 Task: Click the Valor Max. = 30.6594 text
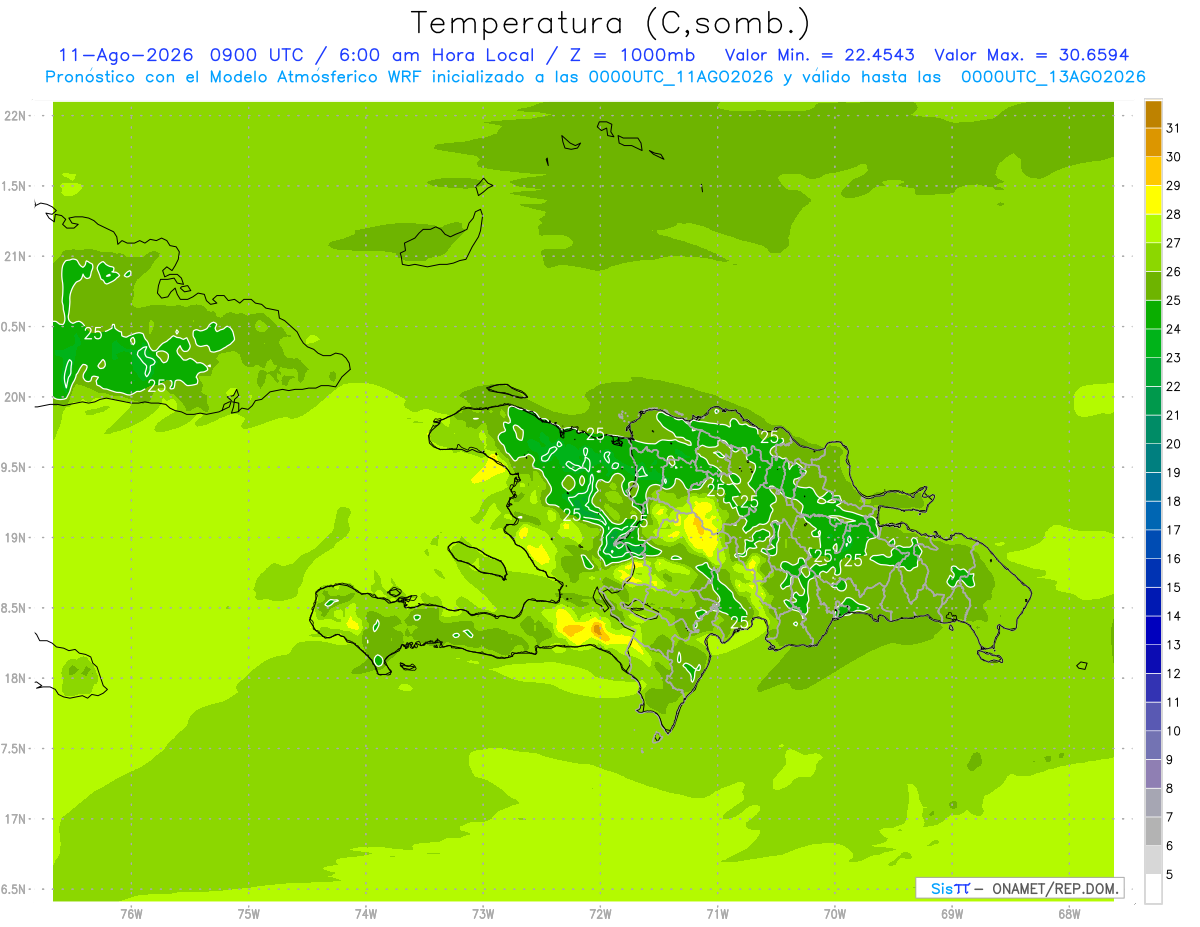(x=1031, y=55)
